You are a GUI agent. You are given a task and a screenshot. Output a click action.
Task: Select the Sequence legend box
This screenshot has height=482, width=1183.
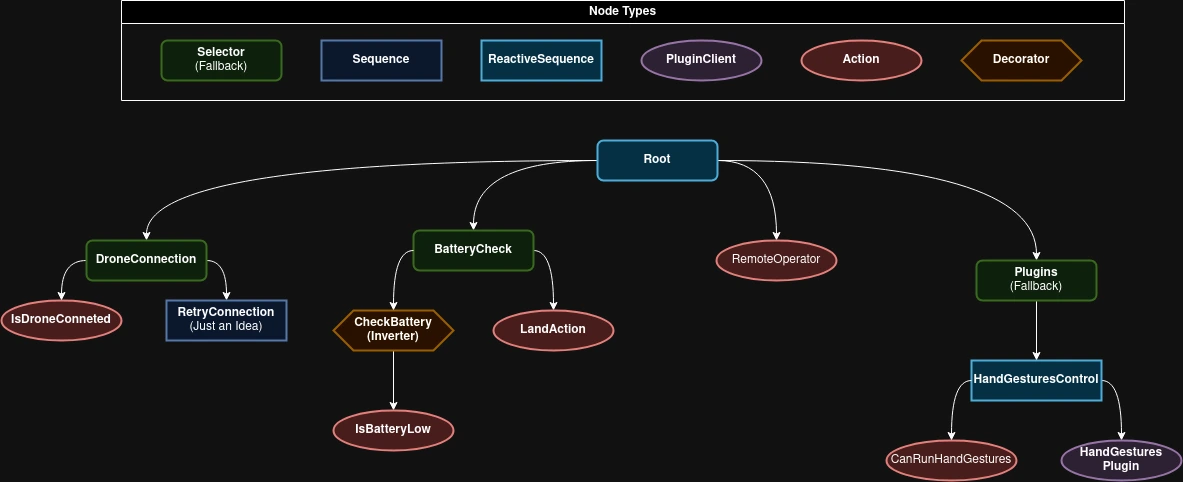[x=381, y=60]
